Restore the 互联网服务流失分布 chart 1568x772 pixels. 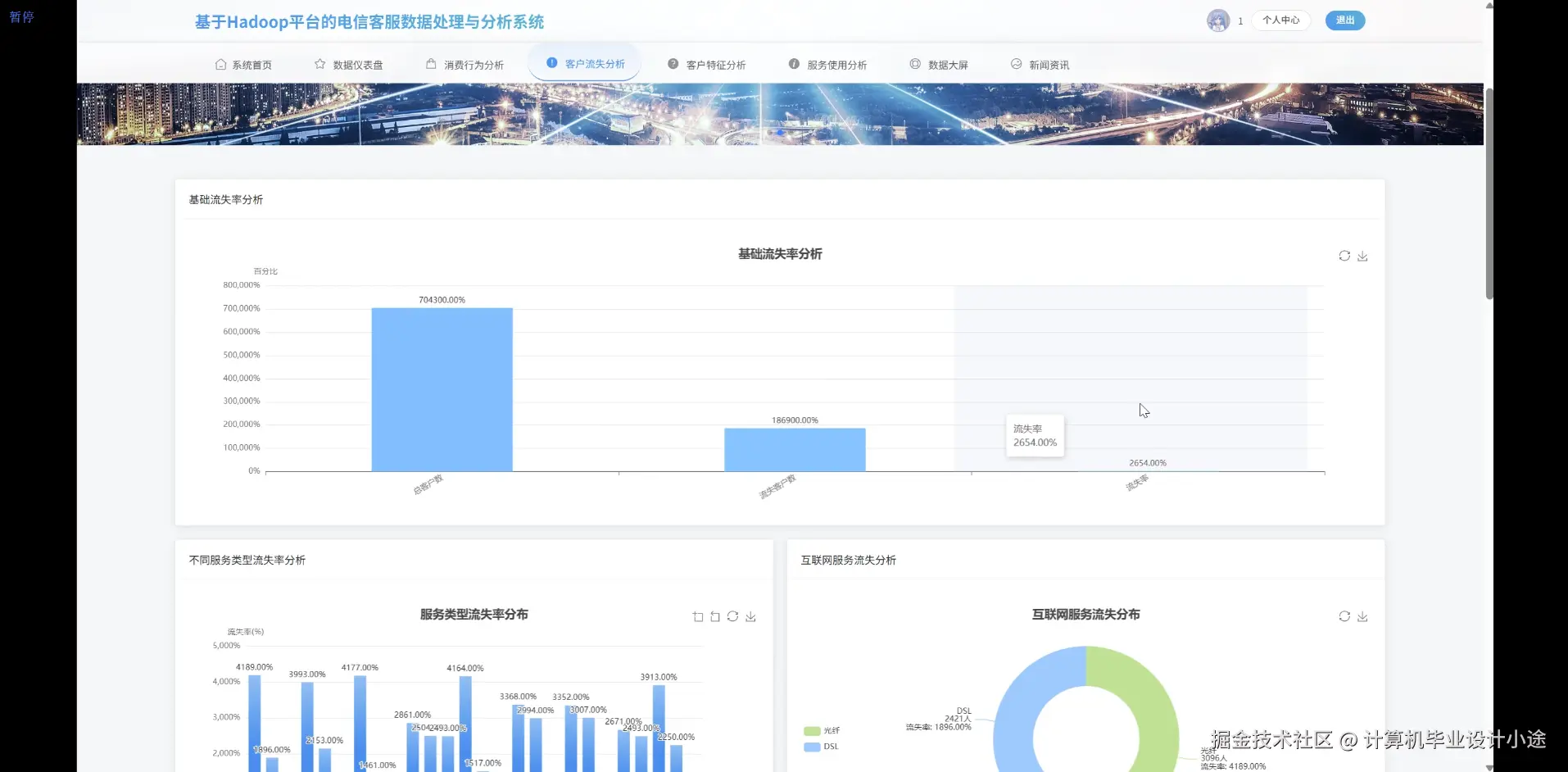[x=1344, y=616]
